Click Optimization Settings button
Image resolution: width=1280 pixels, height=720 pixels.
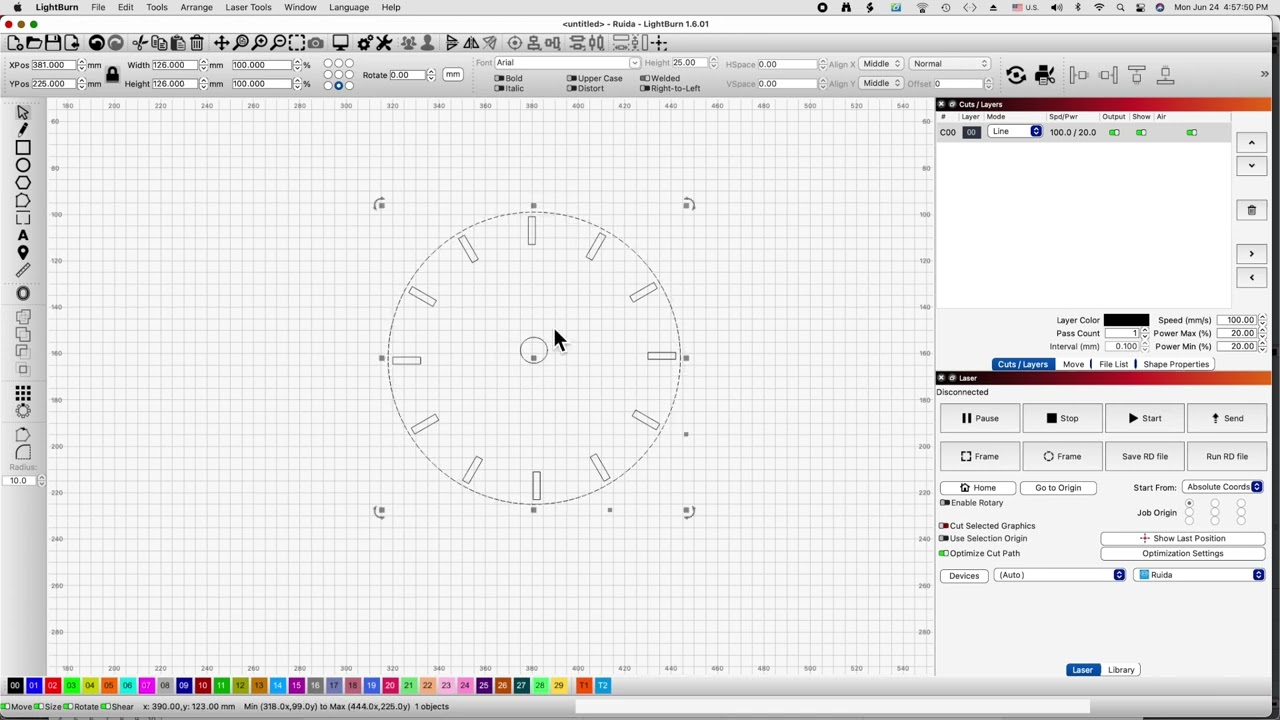point(1183,553)
